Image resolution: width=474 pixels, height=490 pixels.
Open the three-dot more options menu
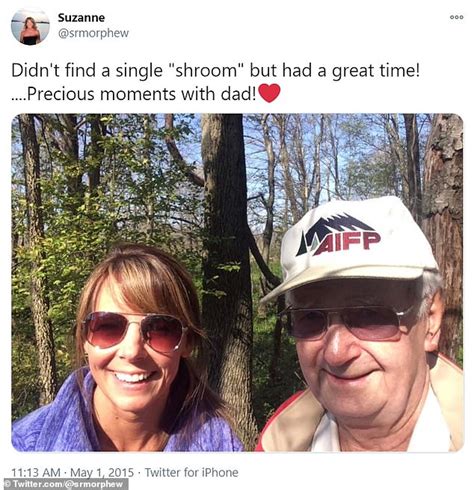click(x=456, y=17)
